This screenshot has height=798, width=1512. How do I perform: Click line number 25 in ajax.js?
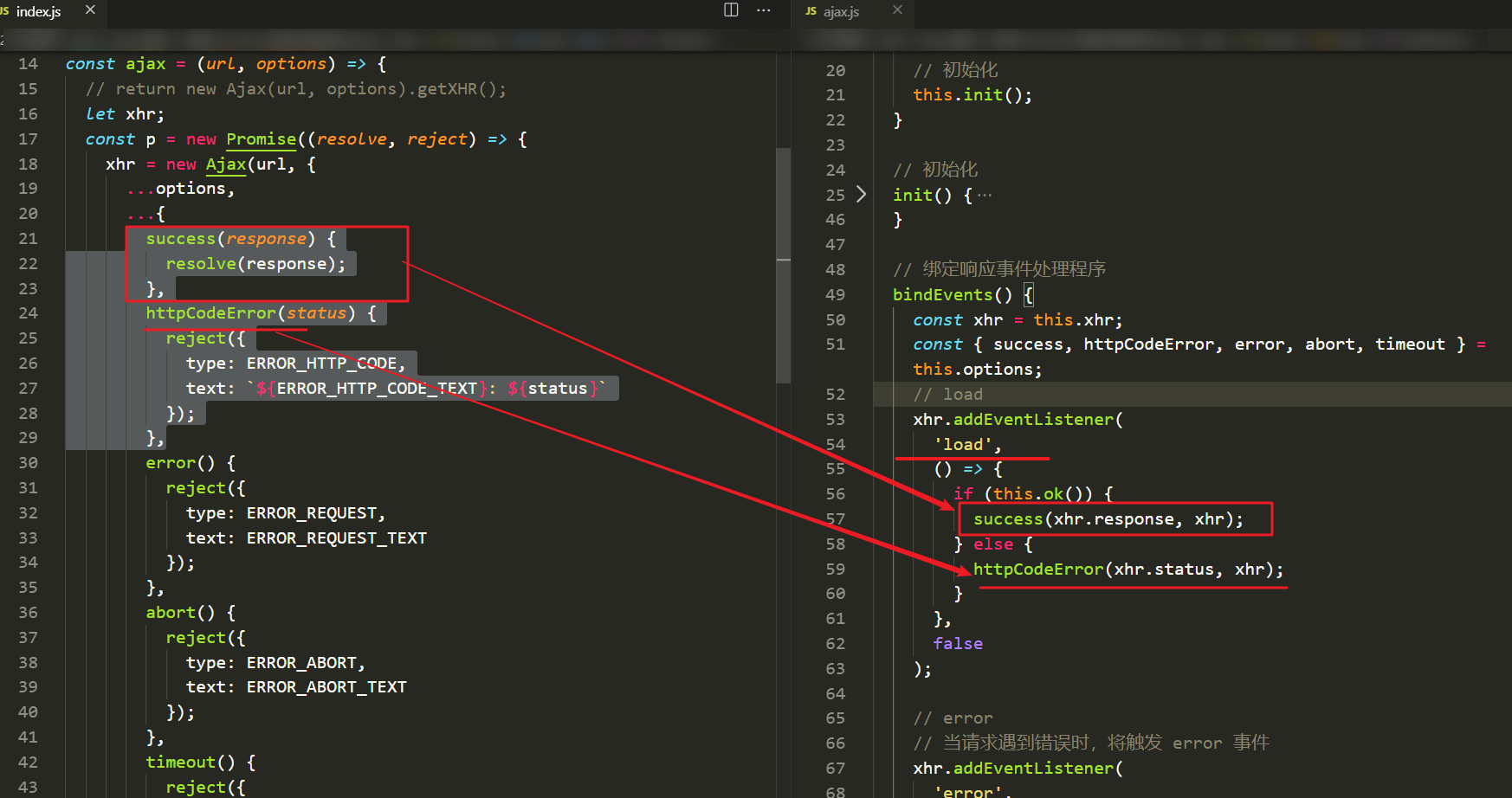pyautogui.click(x=835, y=196)
